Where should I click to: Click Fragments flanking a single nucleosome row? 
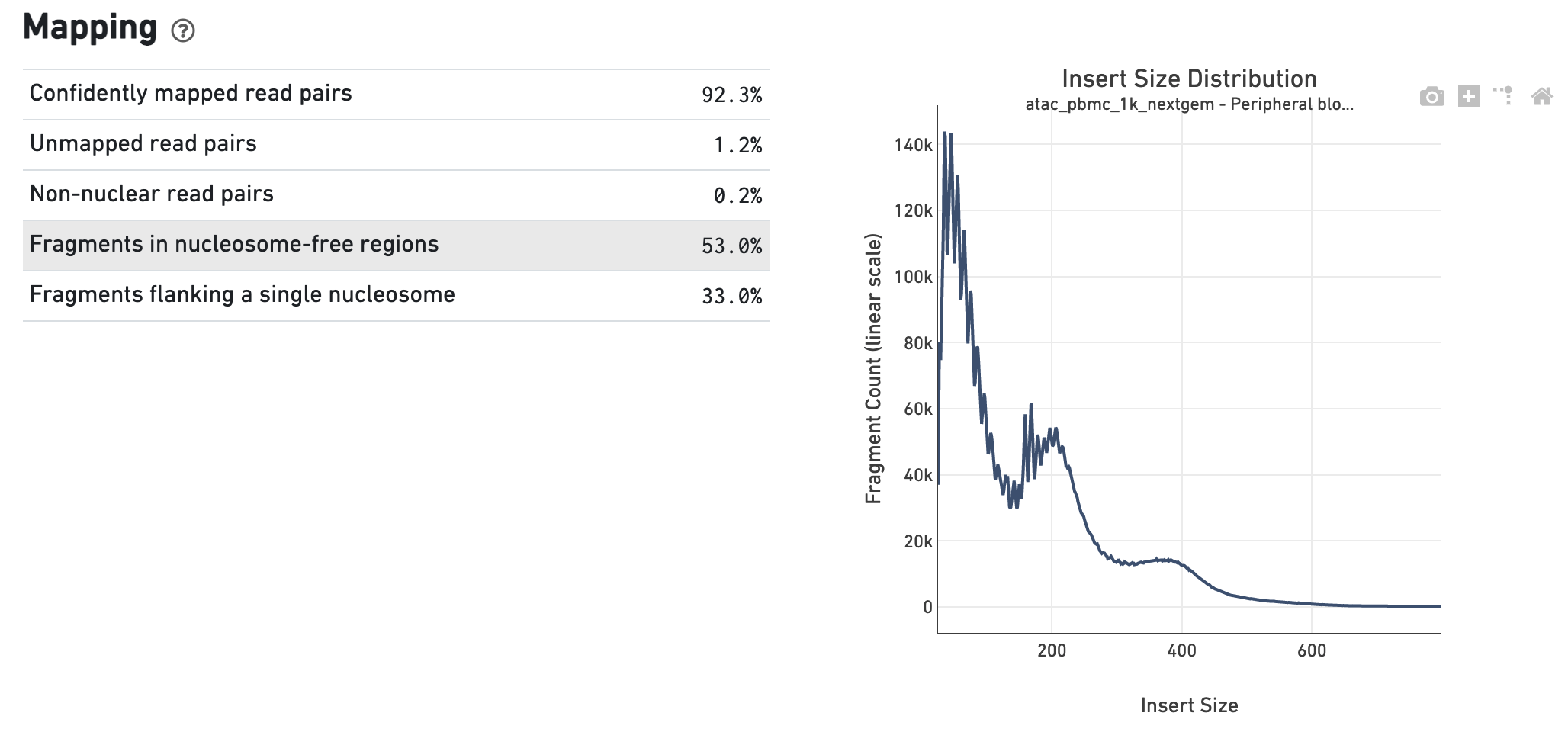point(243,295)
